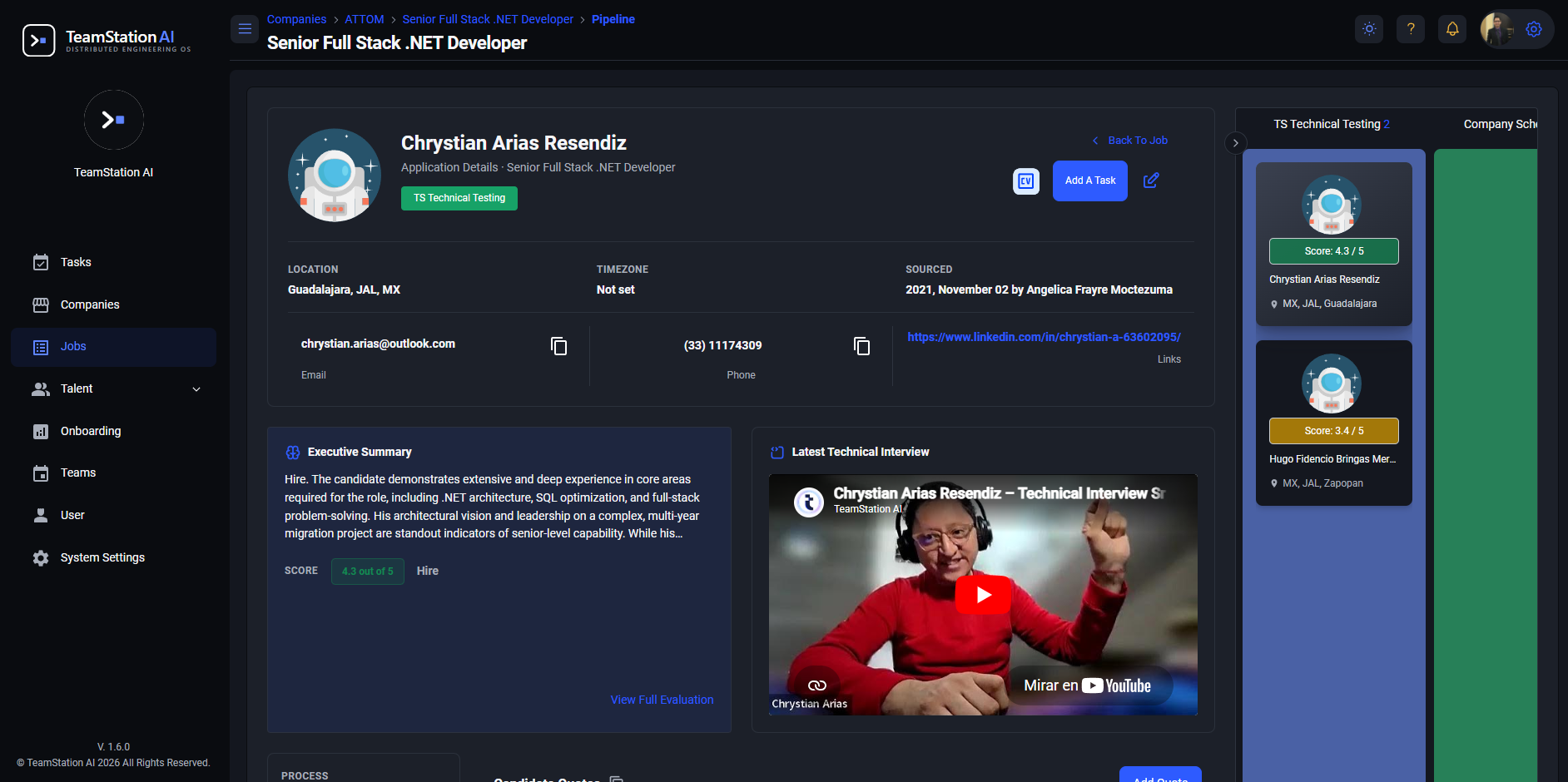
Task: Click the Back To Job chevron icon
Action: point(1095,141)
